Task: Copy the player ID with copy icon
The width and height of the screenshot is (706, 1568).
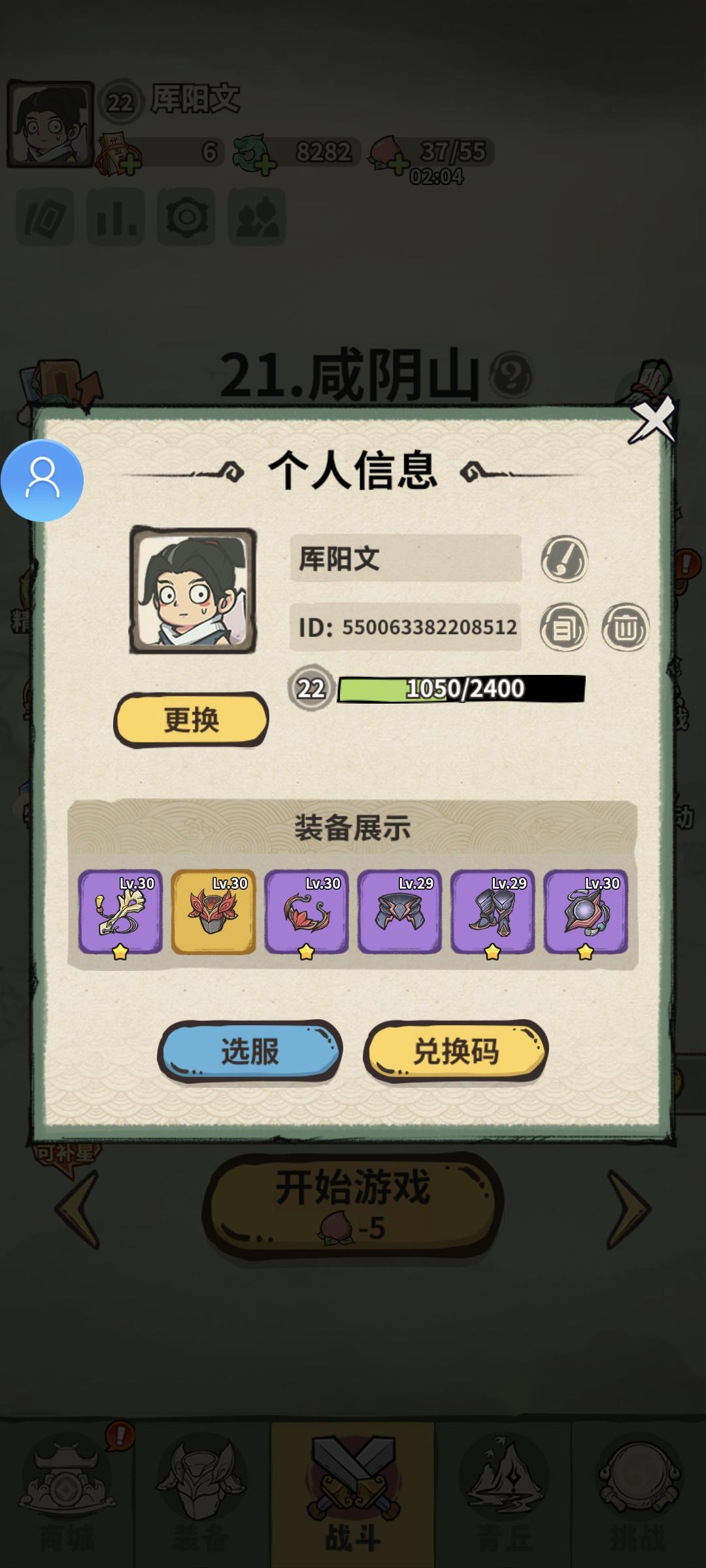Action: tap(563, 627)
